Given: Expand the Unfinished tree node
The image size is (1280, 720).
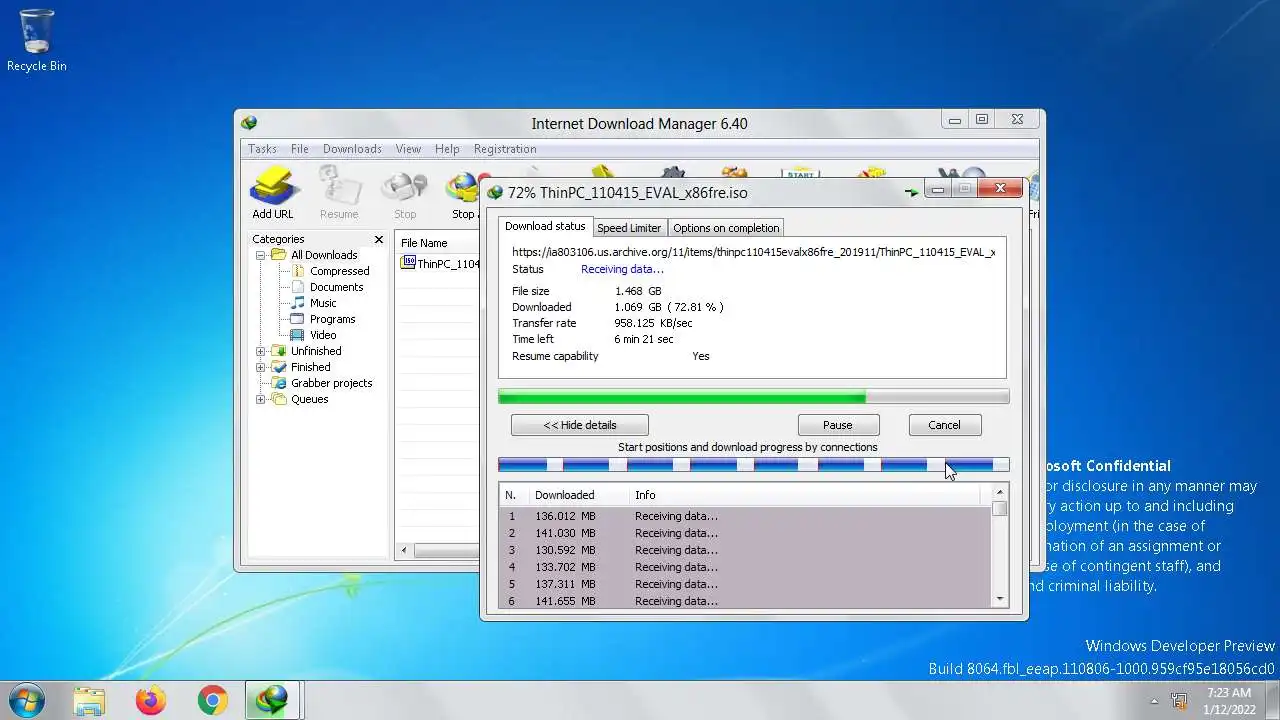Looking at the screenshot, I should click(261, 351).
